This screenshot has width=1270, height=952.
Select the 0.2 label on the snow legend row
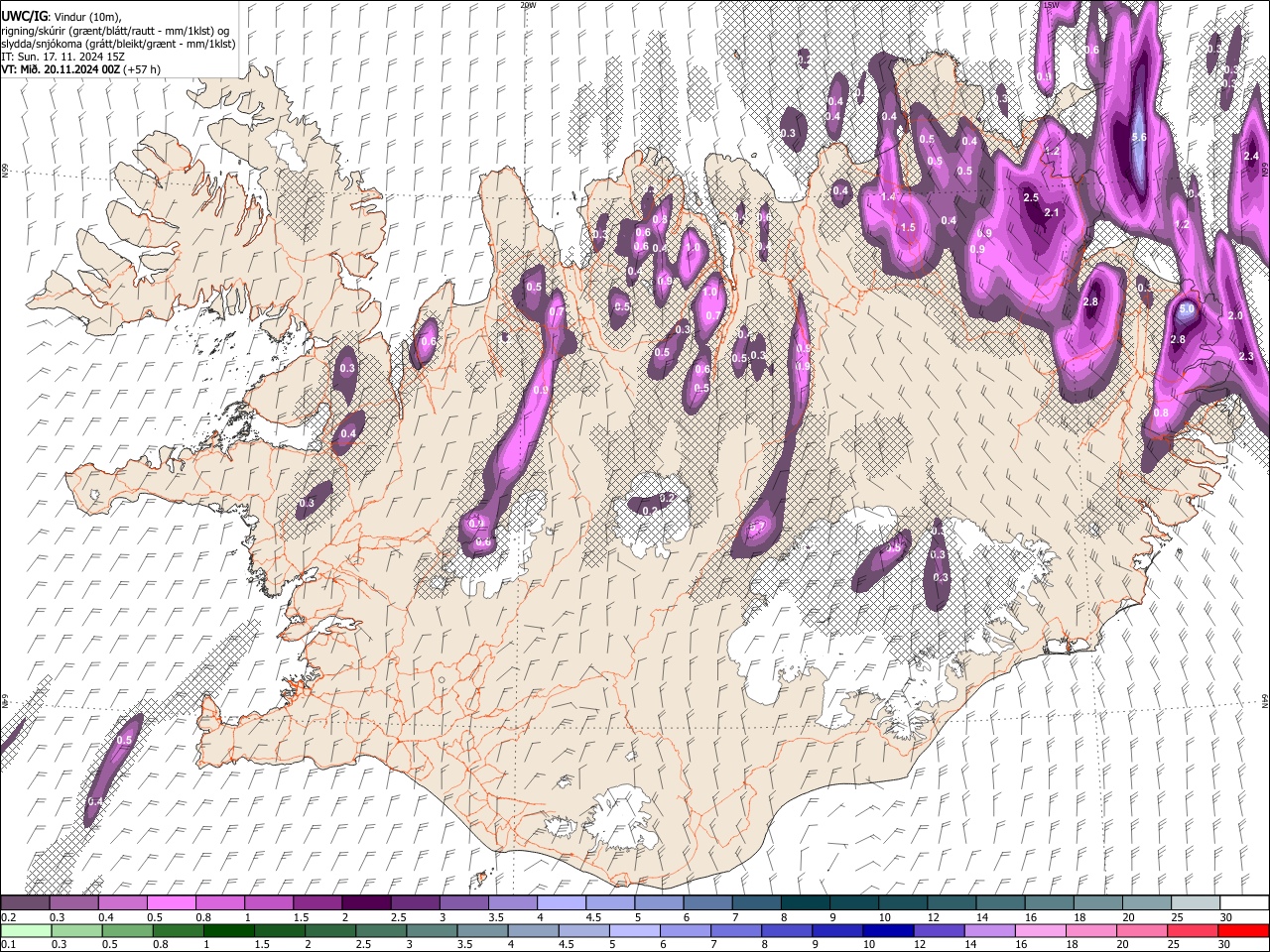tap(9, 917)
